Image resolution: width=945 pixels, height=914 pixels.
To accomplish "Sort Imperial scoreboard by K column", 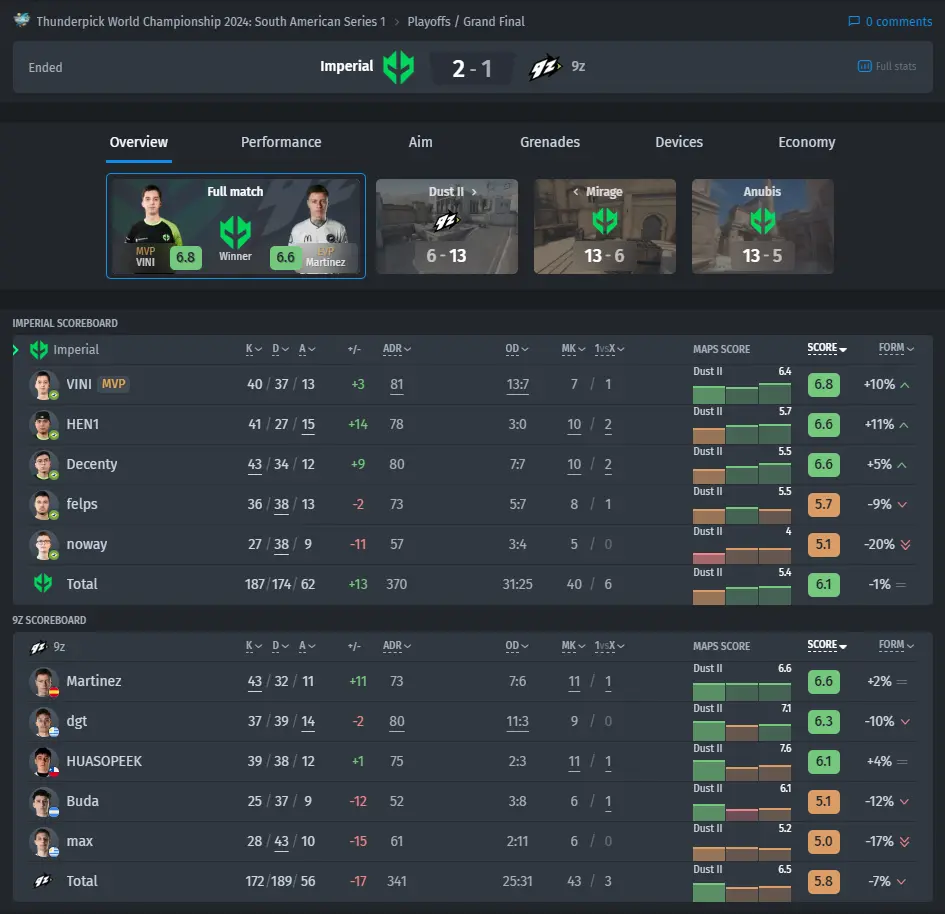I will coord(254,349).
